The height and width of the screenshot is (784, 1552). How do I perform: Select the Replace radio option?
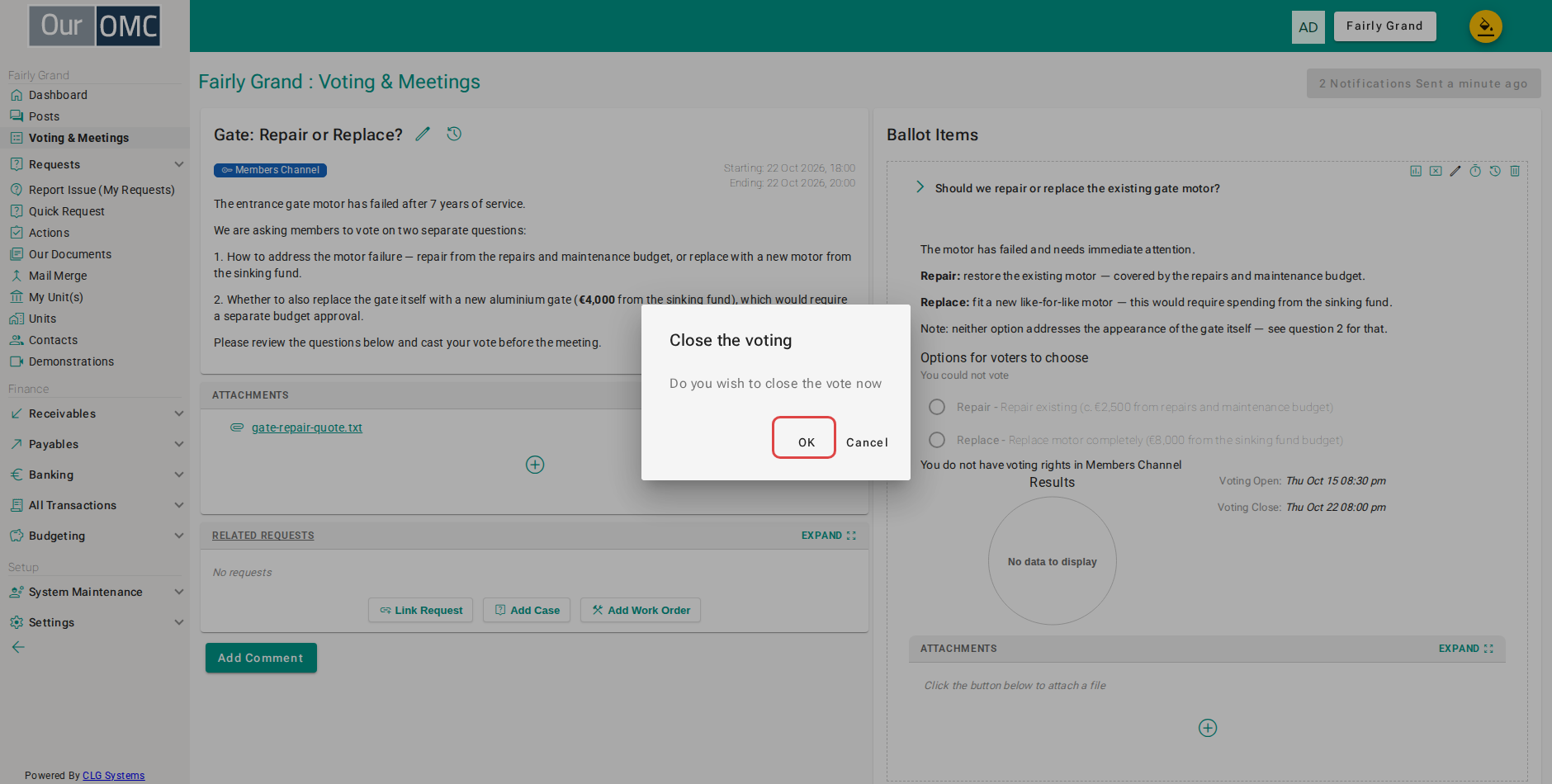click(x=937, y=440)
